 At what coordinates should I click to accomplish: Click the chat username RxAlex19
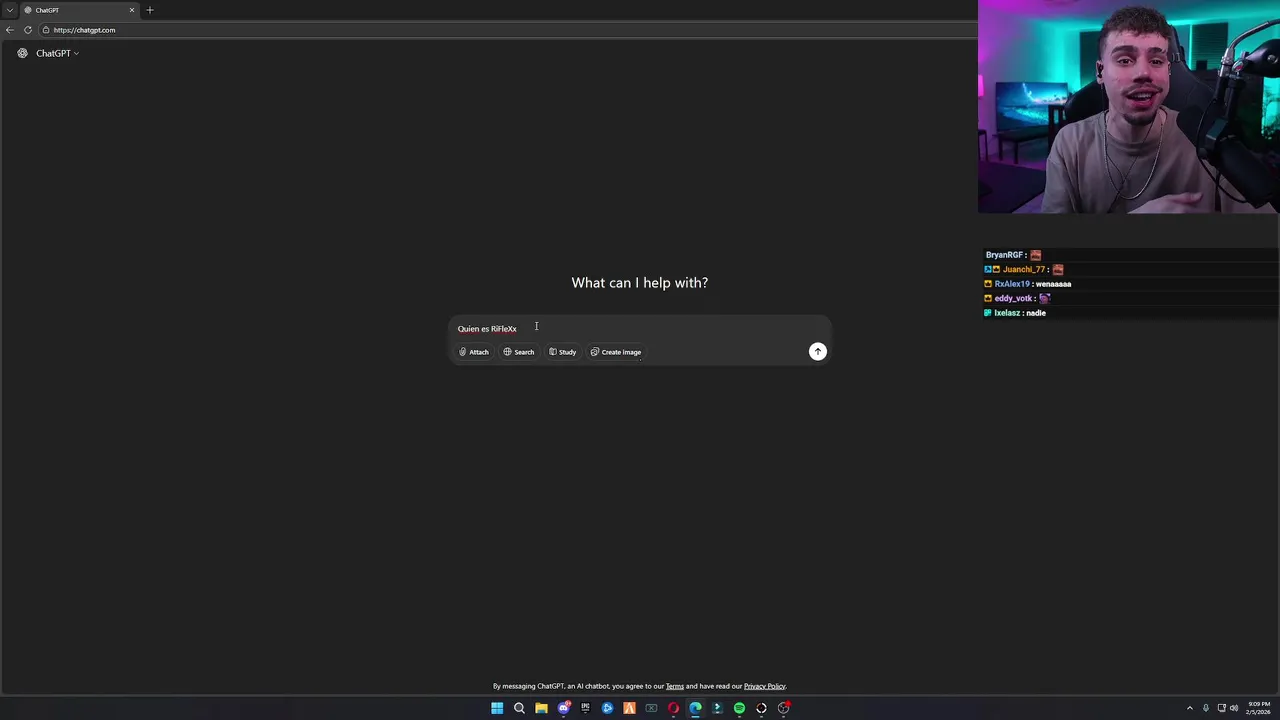click(x=1012, y=284)
